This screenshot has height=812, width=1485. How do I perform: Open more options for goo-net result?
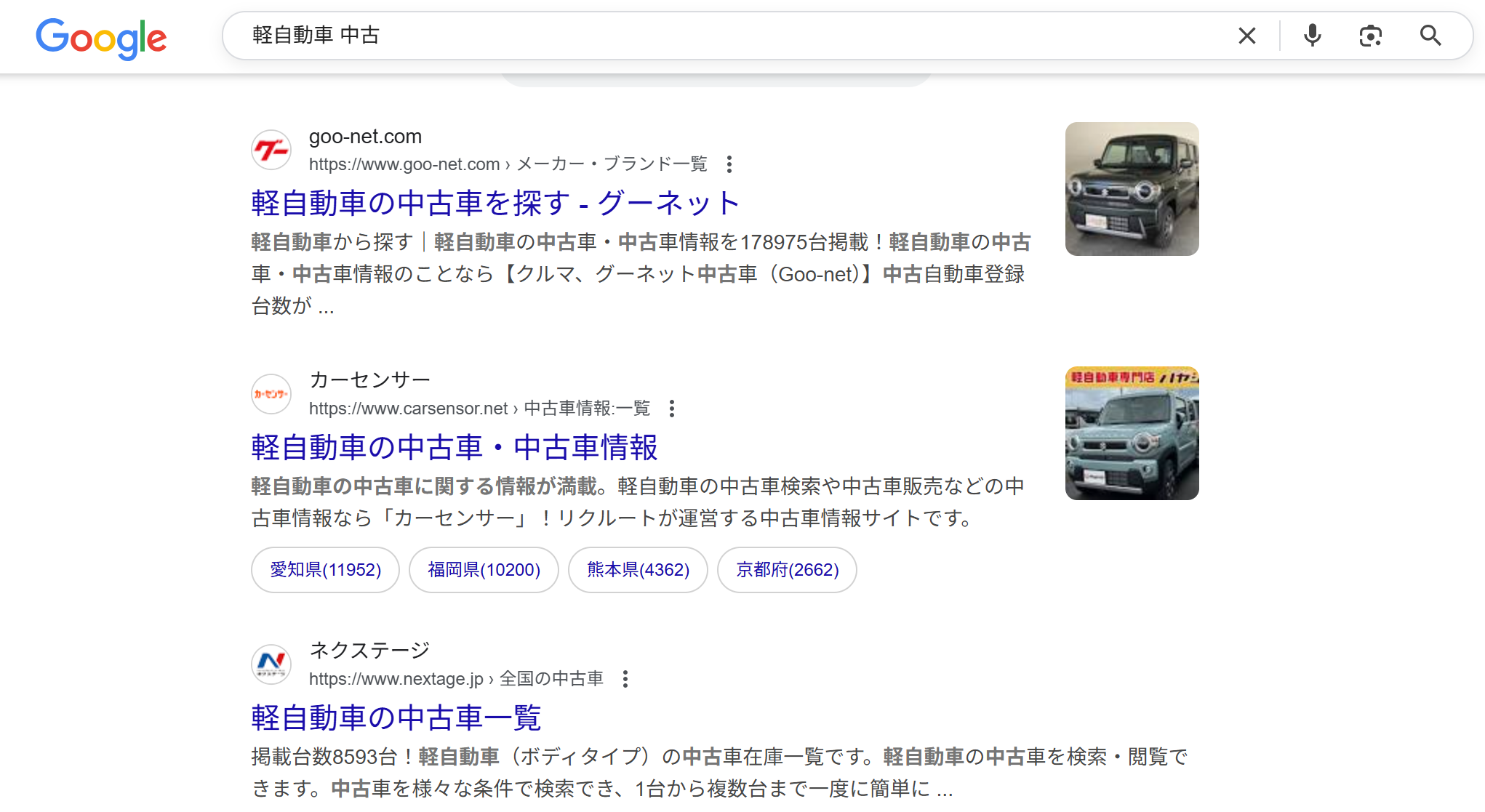[729, 164]
